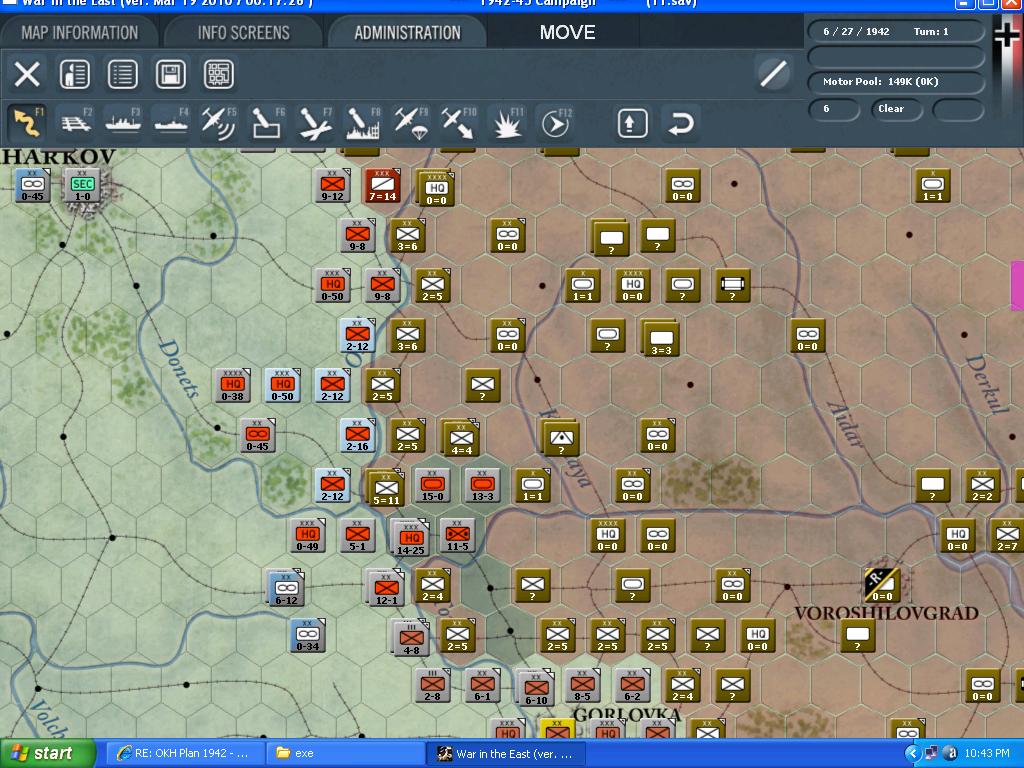Viewport: 1024px width, 768px height.
Task: Click the F12 circular arrow mode icon
Action: (555, 123)
